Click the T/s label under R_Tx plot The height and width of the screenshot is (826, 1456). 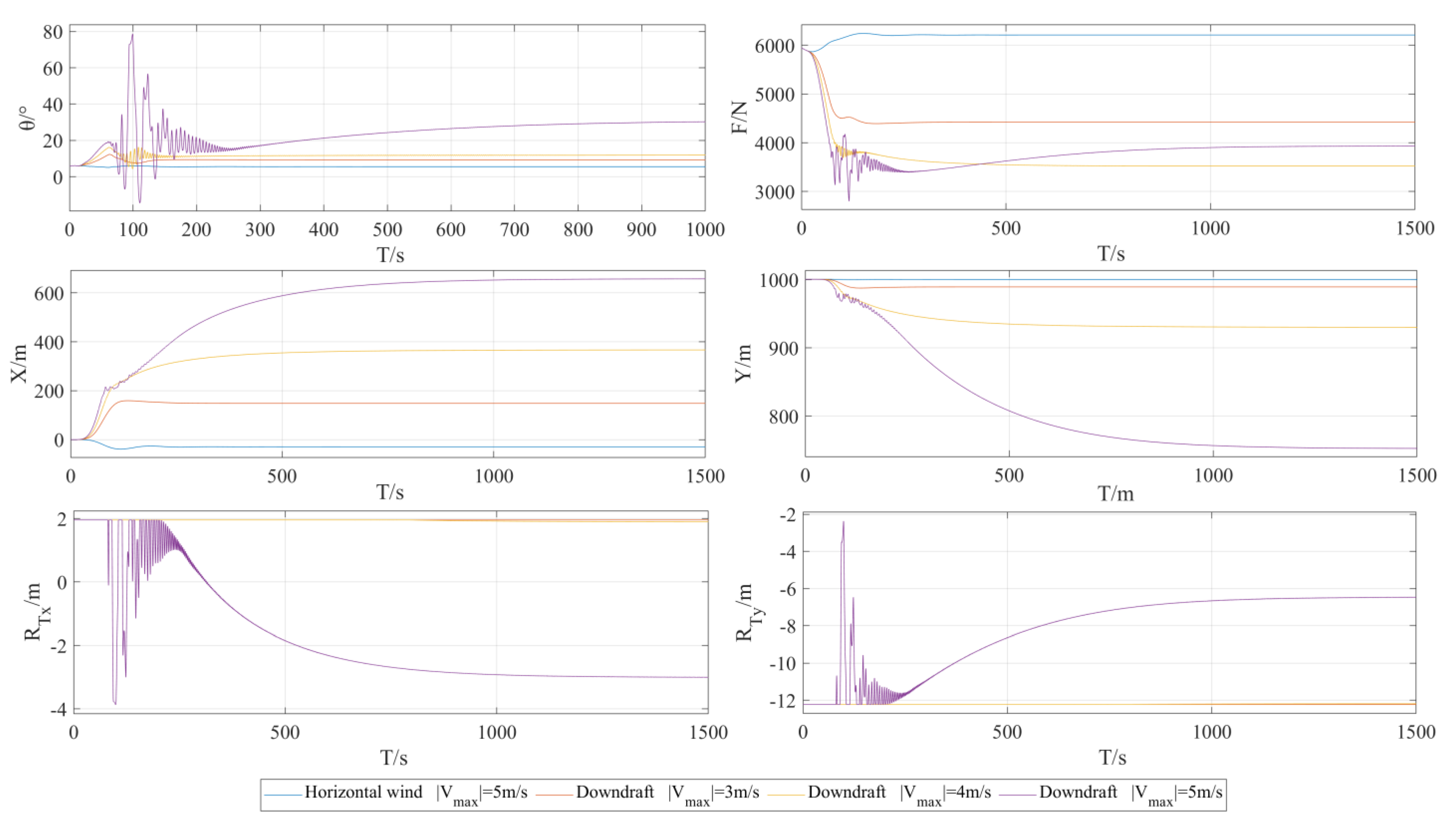(x=393, y=757)
